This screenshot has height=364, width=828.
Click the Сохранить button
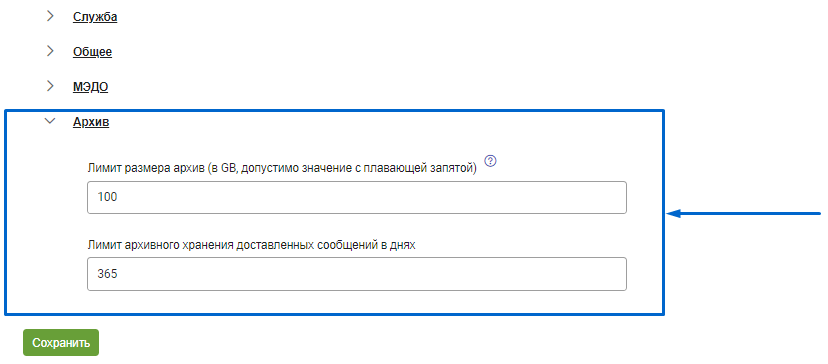coord(61,343)
